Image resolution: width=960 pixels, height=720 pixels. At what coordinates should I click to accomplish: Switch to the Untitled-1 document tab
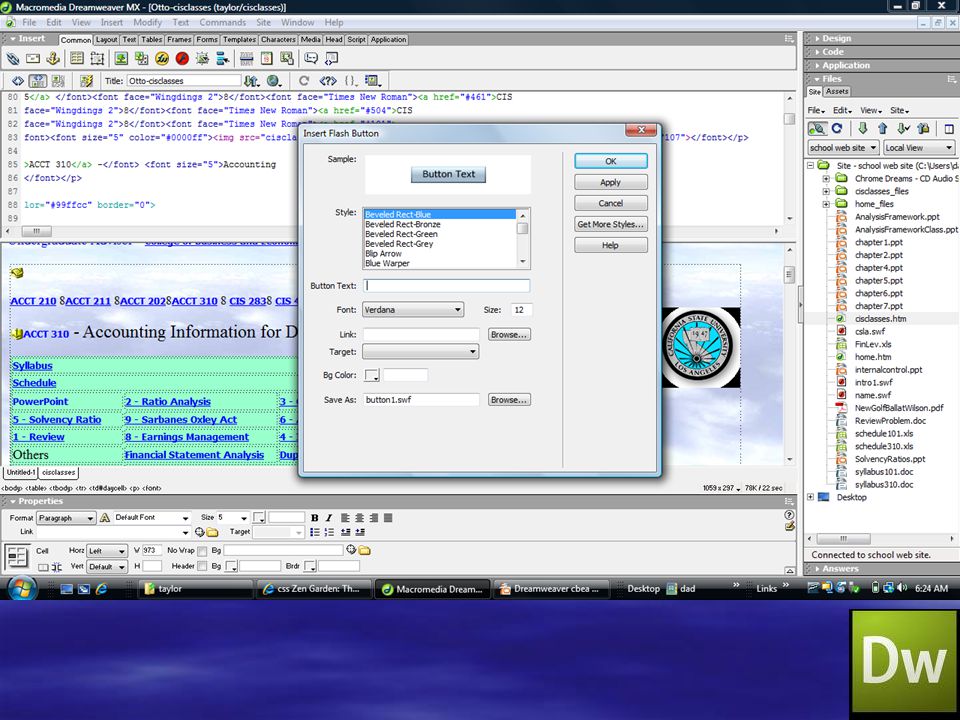21,473
